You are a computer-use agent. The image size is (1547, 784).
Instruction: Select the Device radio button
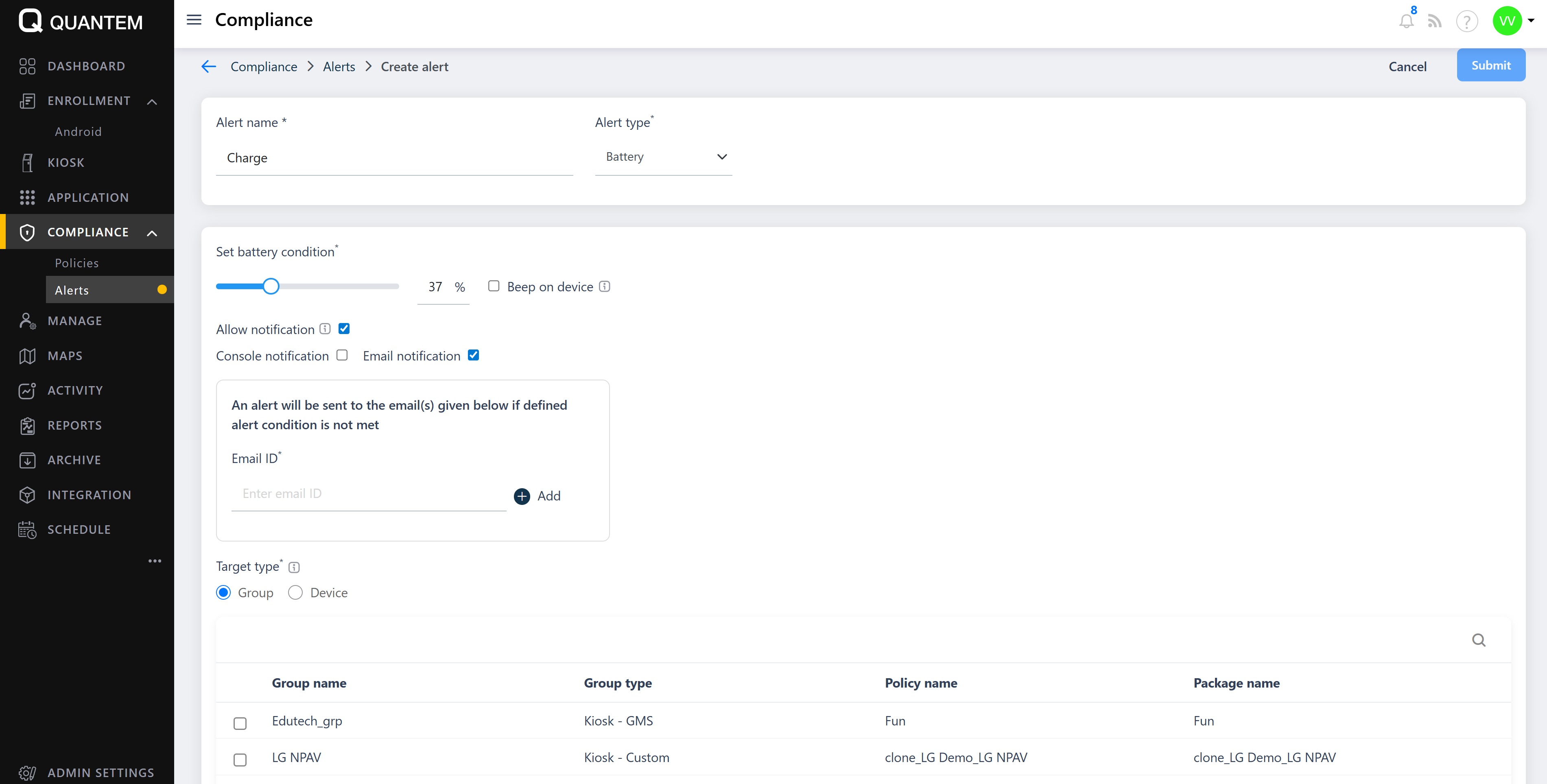coord(295,593)
